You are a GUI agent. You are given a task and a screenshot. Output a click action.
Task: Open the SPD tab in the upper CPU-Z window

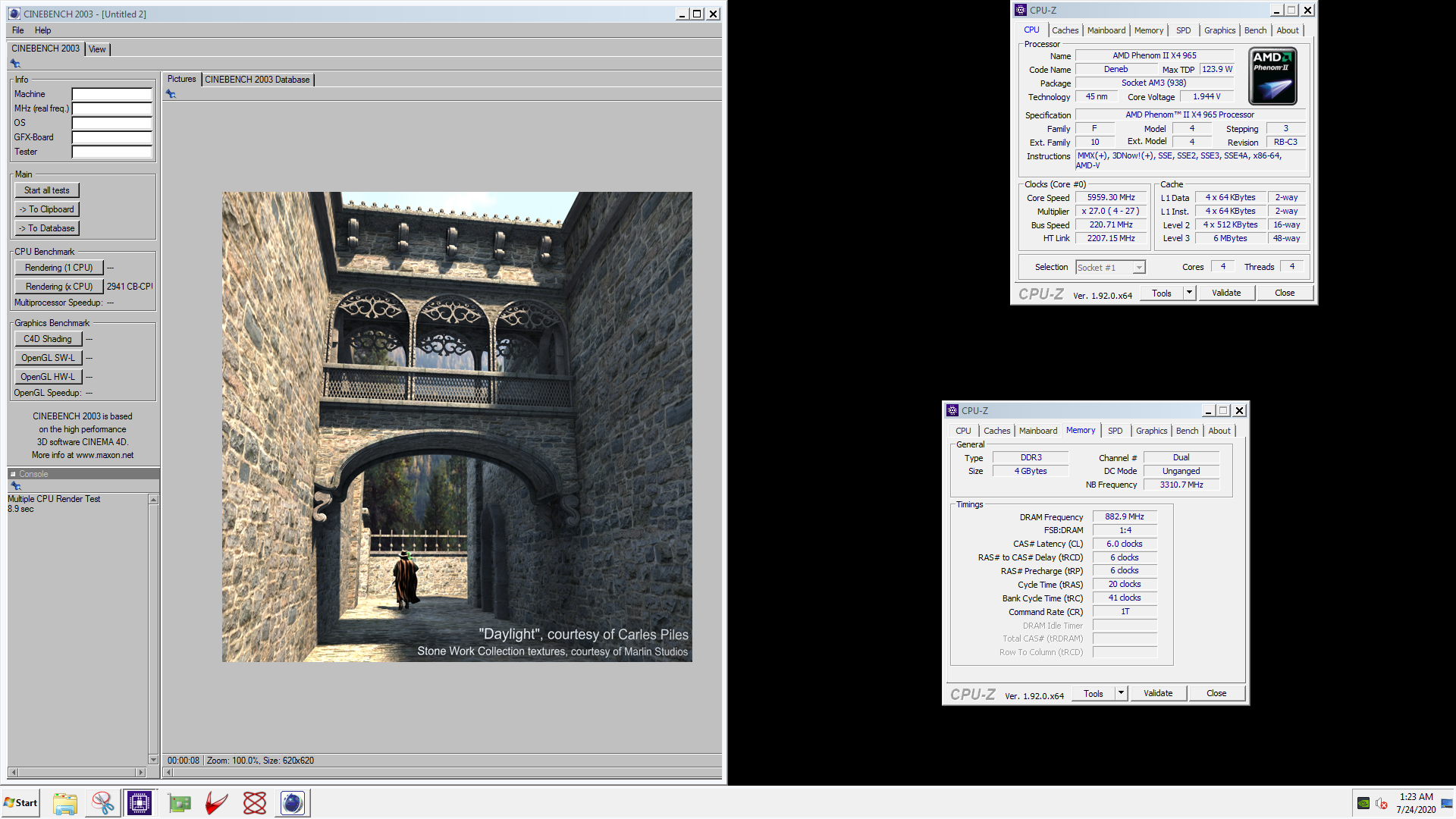1184,30
